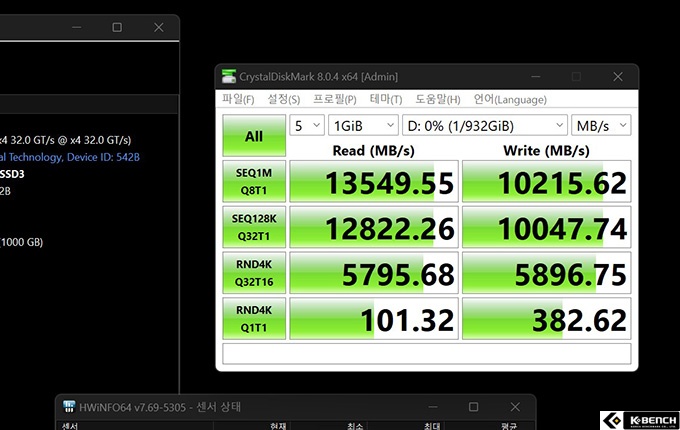Viewport: 680px width, 430px height.
Task: Click the RND4K Q1T1 read result 101.32
Action: [374, 319]
